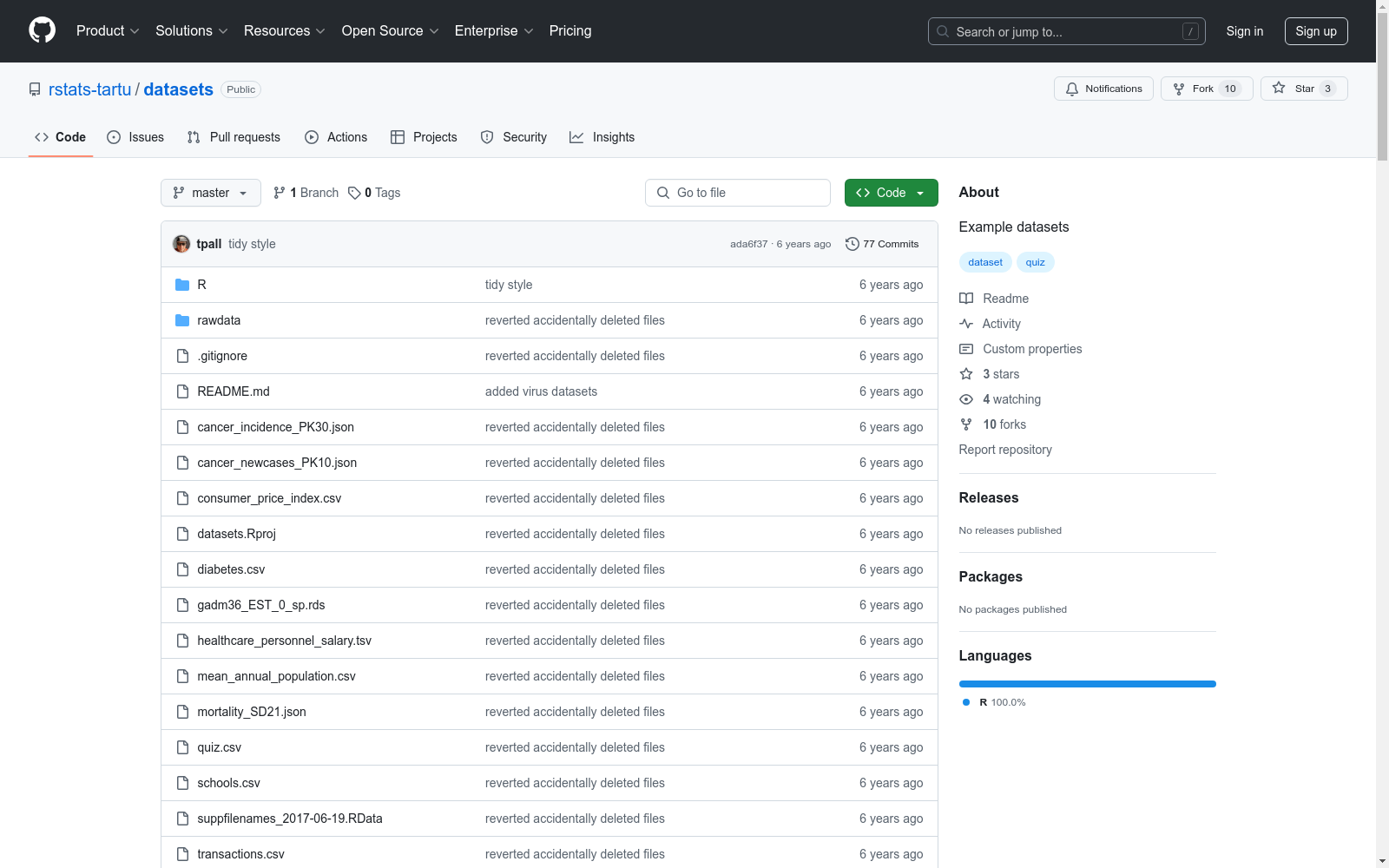Open the green Code dropdown
The height and width of the screenshot is (868, 1389).
click(x=891, y=193)
